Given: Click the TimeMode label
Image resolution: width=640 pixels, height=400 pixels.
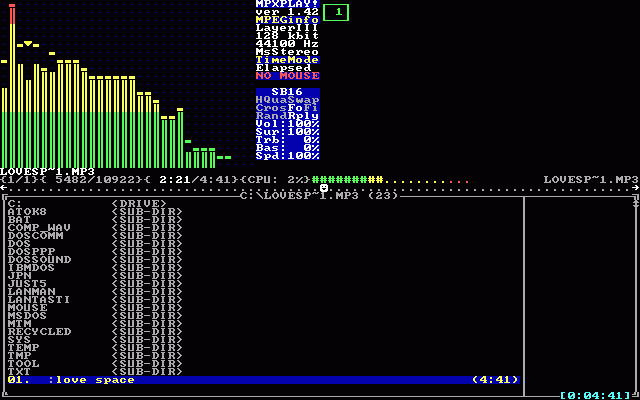Looking at the screenshot, I should pos(287,59).
